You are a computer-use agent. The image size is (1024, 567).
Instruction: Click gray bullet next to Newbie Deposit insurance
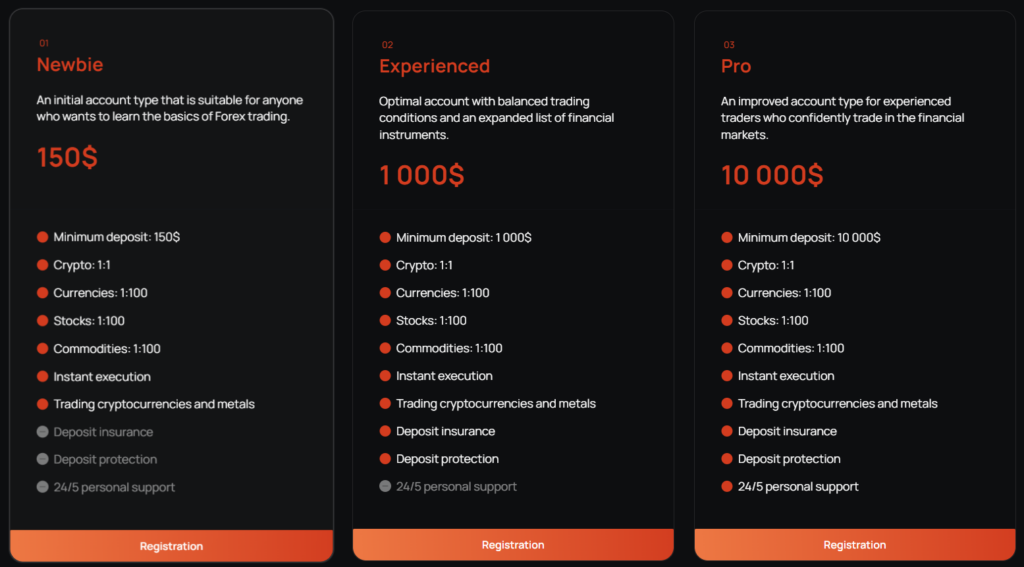pos(43,432)
